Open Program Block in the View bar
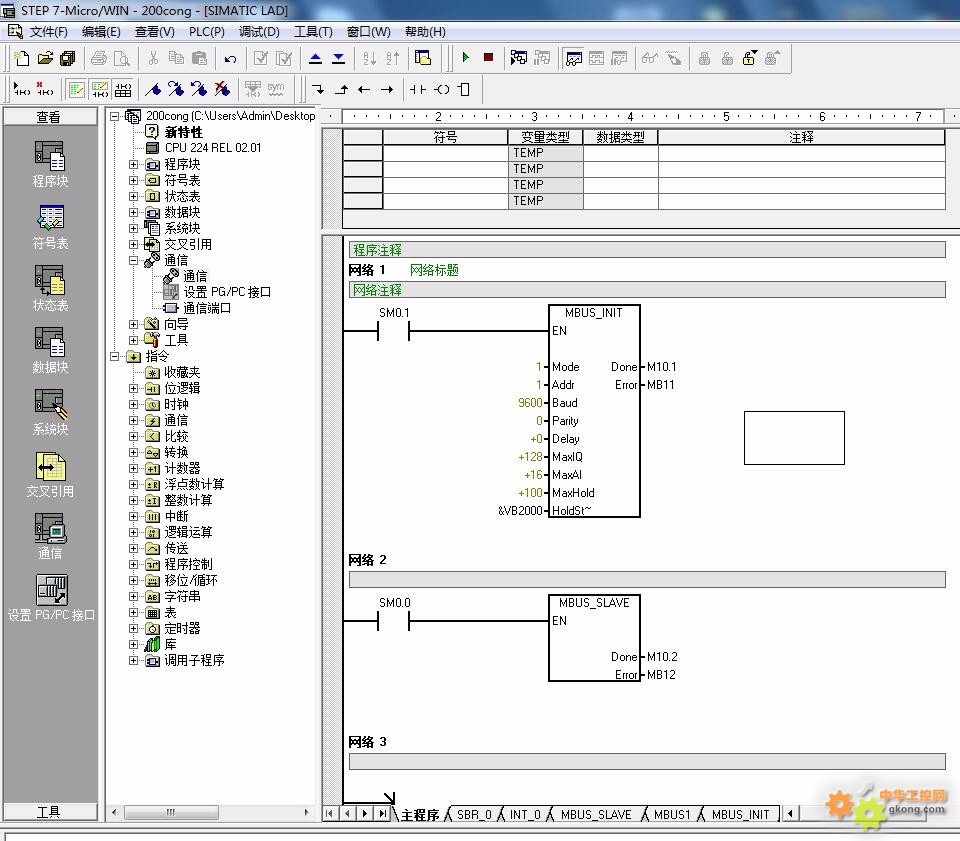Viewport: 960px width, 841px height. tap(50, 164)
